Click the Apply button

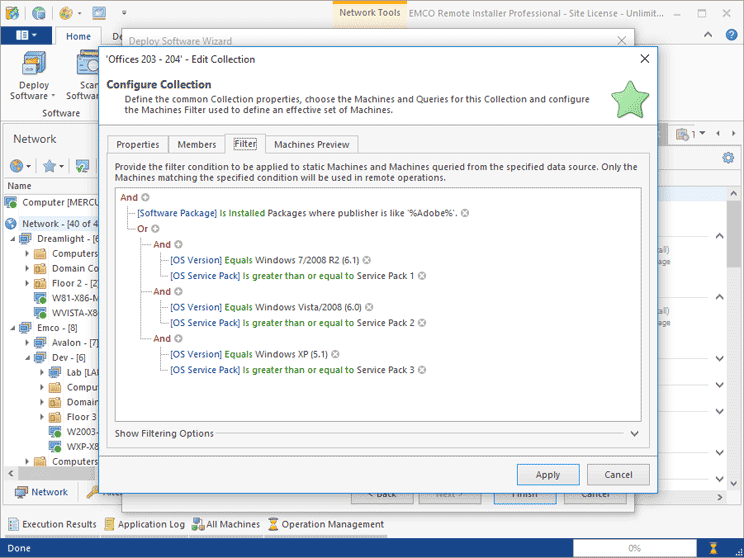pyautogui.click(x=547, y=475)
